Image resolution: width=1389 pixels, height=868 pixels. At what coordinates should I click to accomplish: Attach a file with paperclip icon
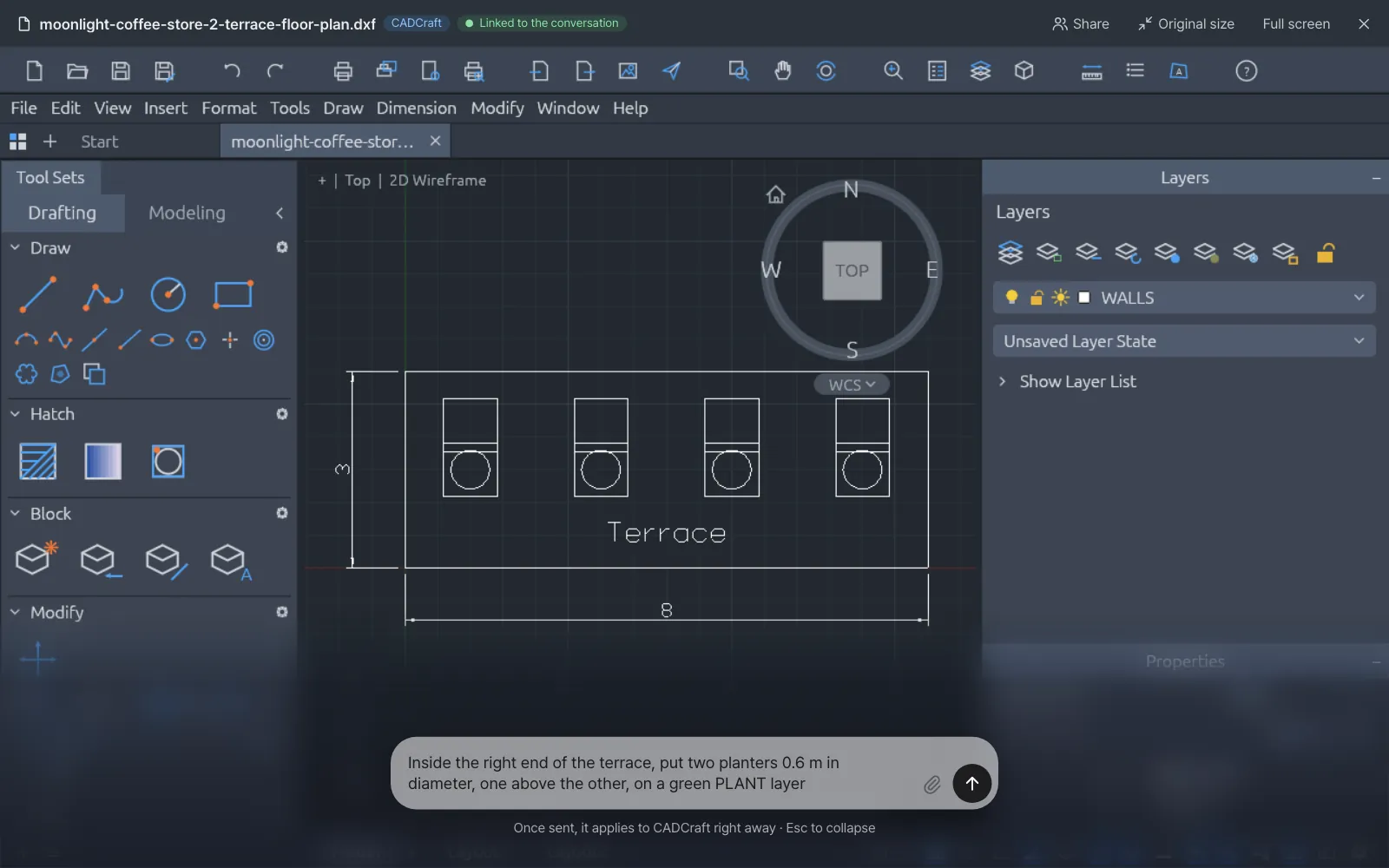click(x=931, y=785)
